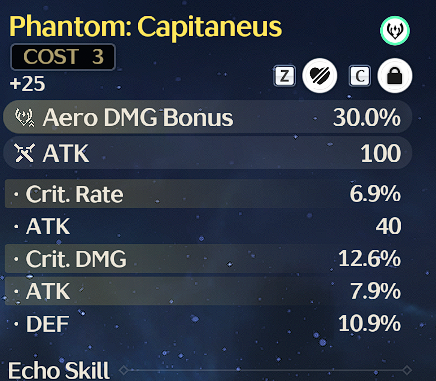436x381 pixels.
Task: Click the COST 3 badge
Action: [63, 57]
